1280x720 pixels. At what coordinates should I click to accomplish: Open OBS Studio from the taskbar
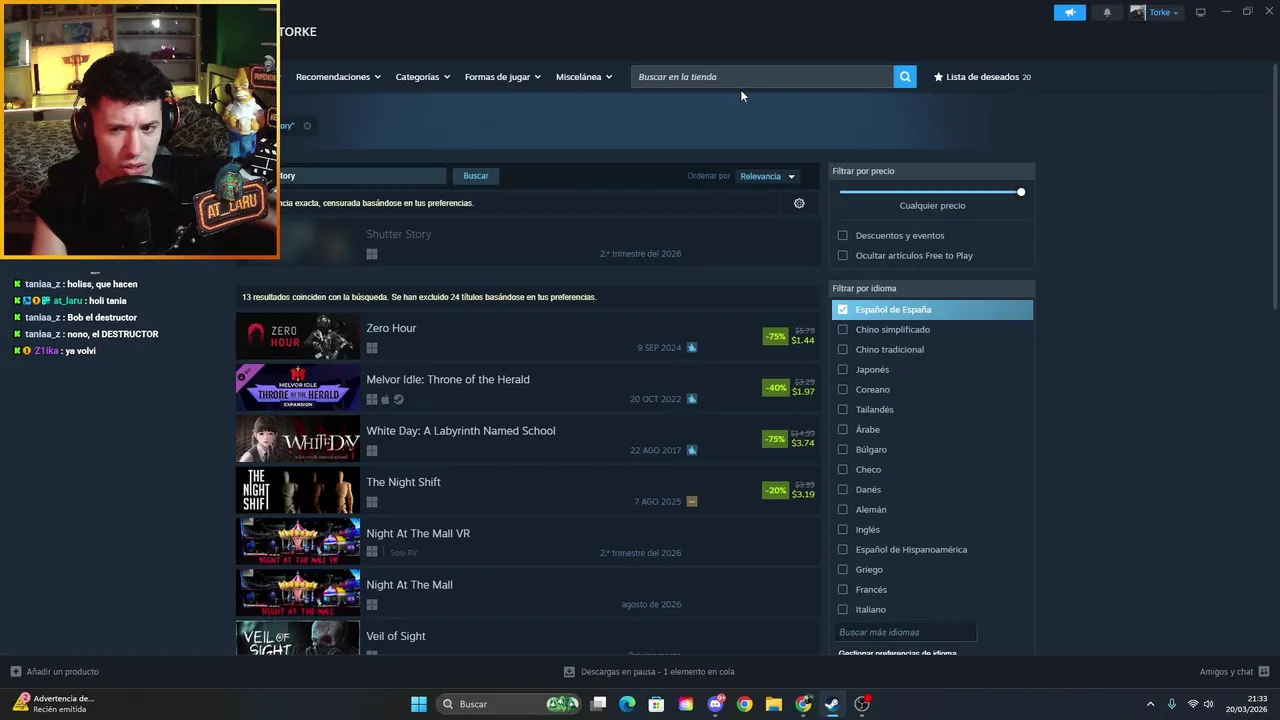[862, 704]
